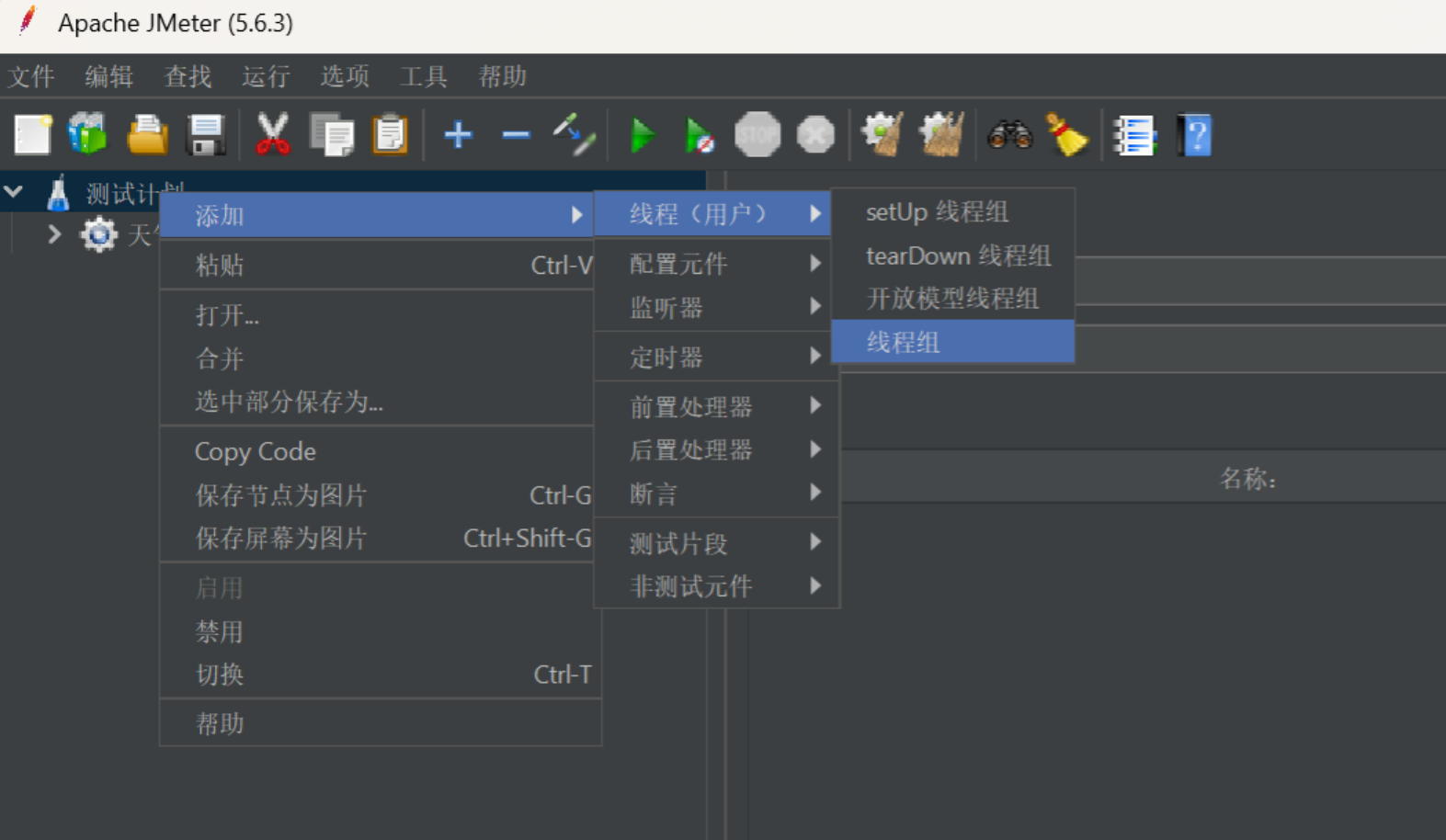
Task: Click the test plan flask icon
Action: click(59, 193)
